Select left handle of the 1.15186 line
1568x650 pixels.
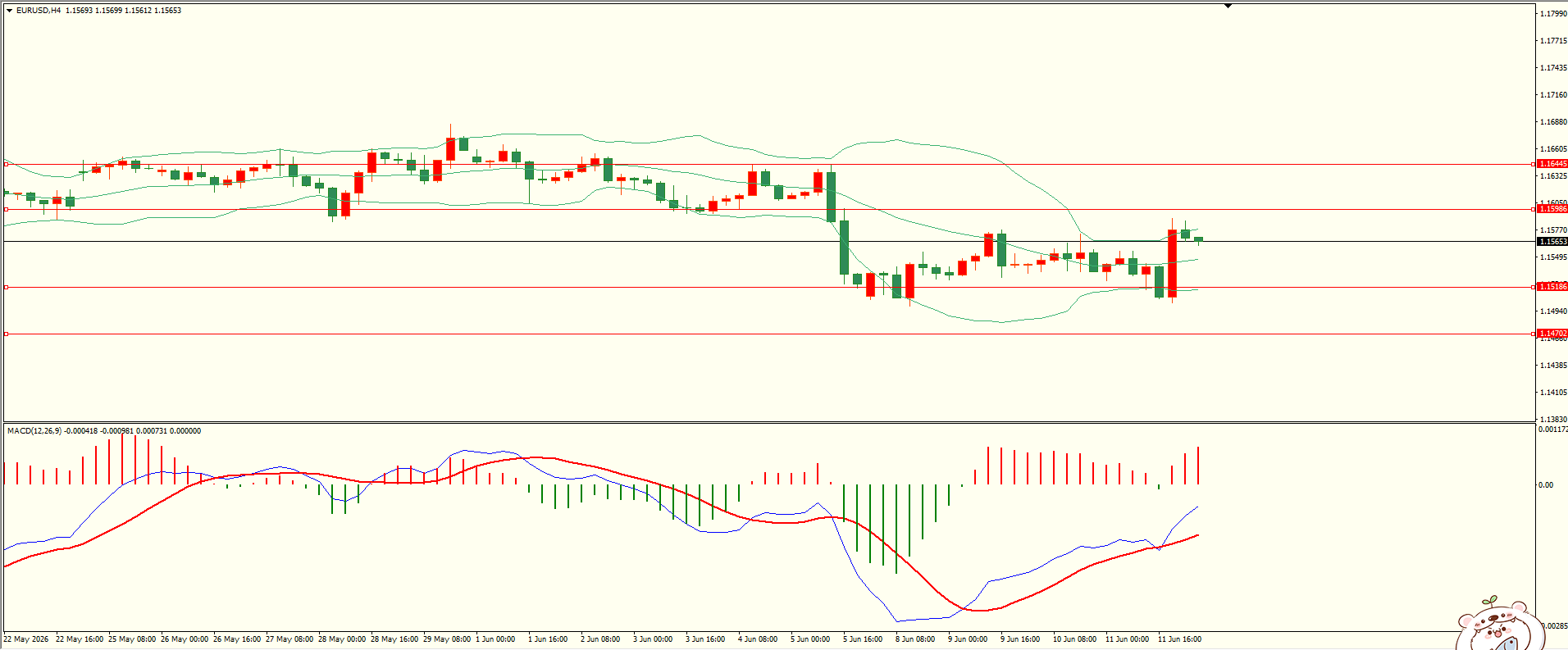coord(7,287)
